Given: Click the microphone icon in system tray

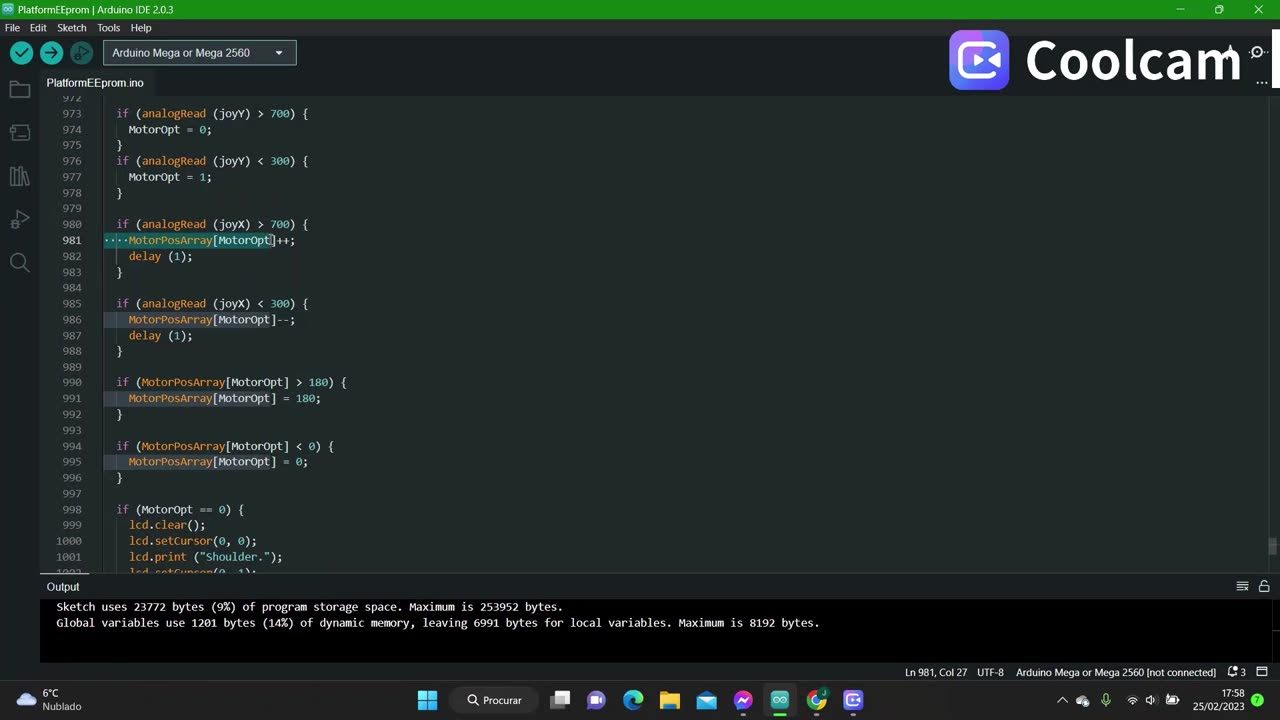Looking at the screenshot, I should tap(1106, 700).
